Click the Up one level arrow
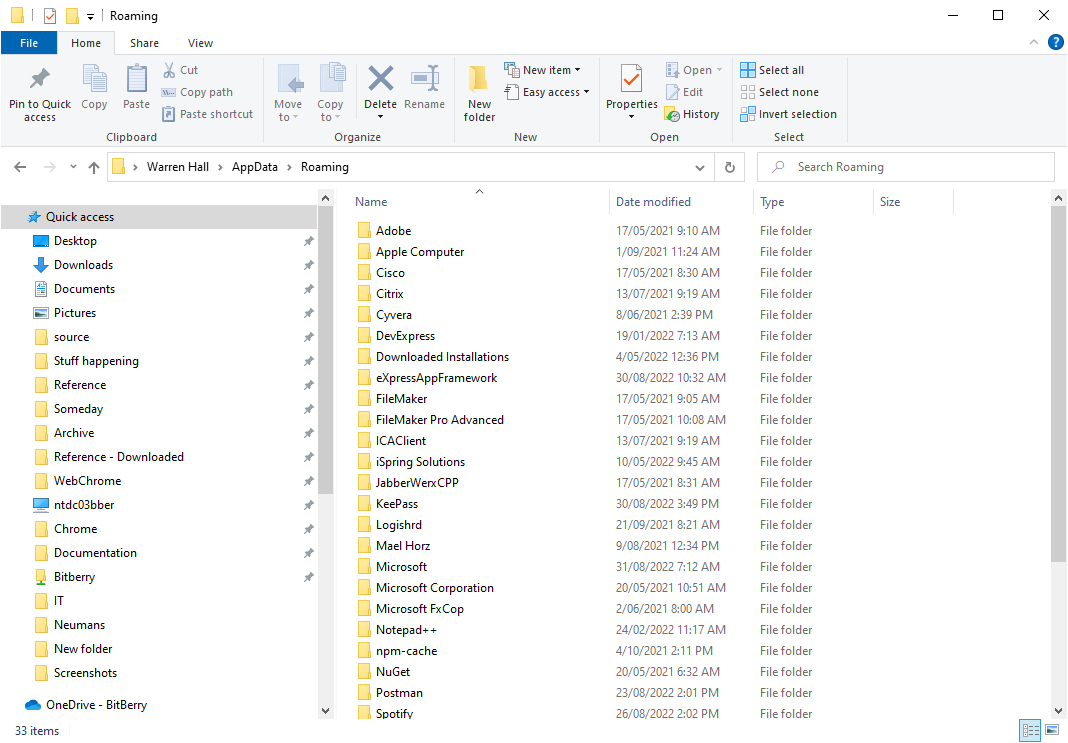Image resolution: width=1068 pixels, height=743 pixels. 94,167
